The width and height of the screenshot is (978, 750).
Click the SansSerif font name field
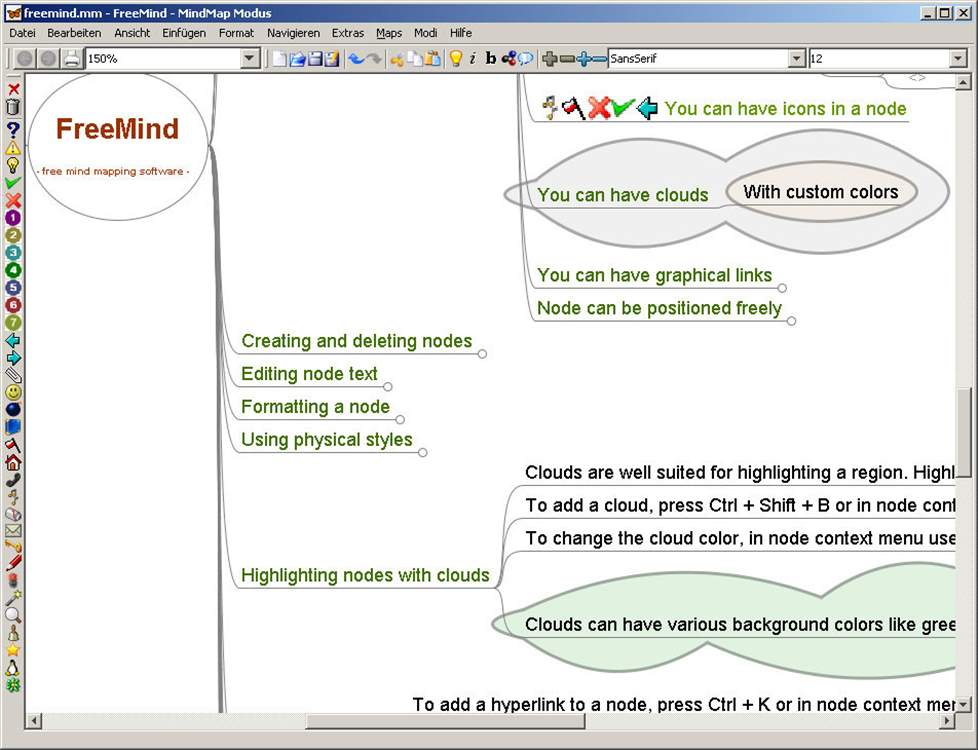click(699, 59)
